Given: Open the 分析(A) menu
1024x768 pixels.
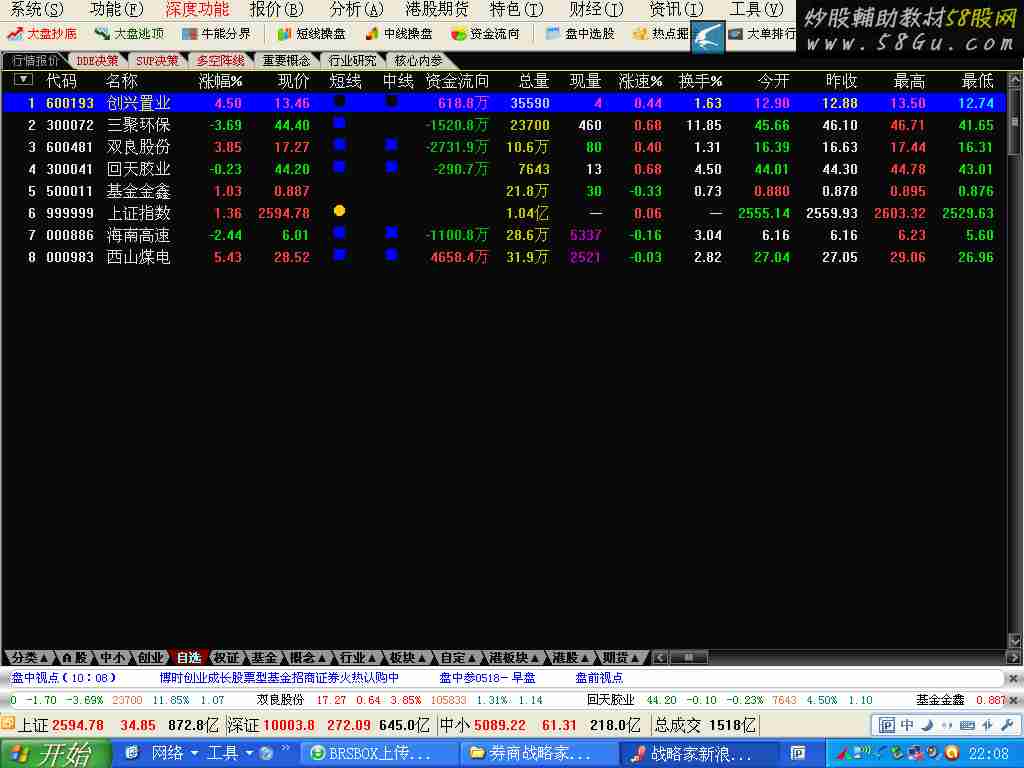Looking at the screenshot, I should pos(356,9).
